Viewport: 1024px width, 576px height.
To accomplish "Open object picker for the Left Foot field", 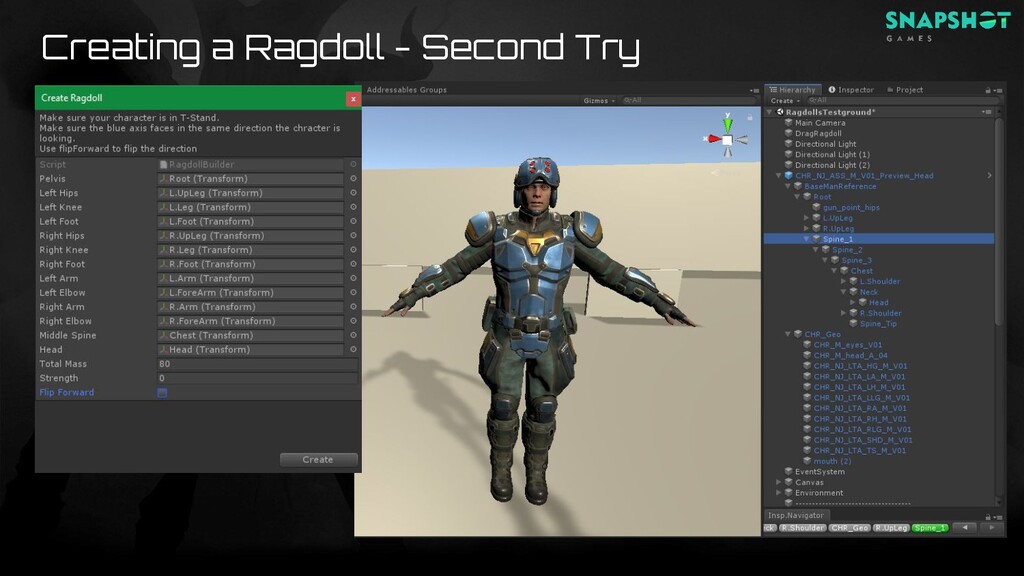I will pos(353,221).
